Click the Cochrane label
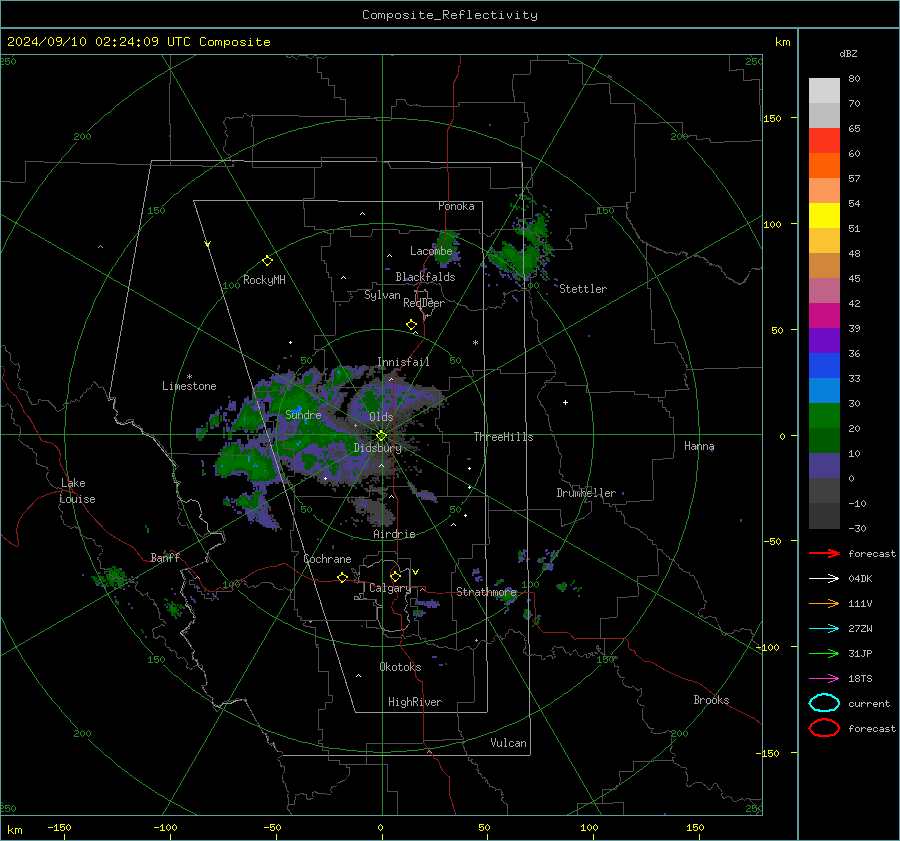The width and height of the screenshot is (900, 841). click(327, 559)
